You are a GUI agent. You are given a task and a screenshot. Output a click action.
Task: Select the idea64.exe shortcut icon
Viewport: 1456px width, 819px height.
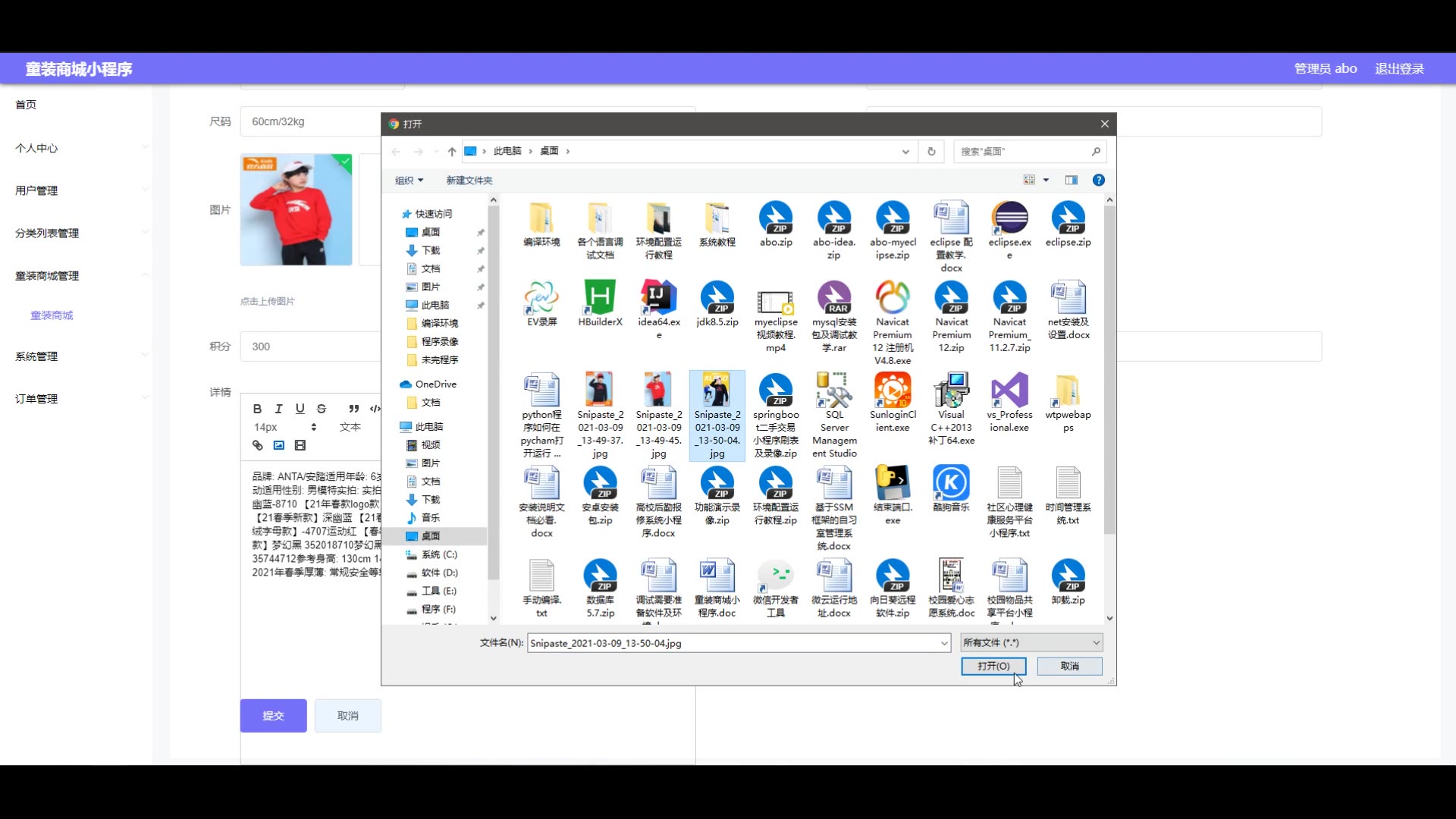coord(658,298)
